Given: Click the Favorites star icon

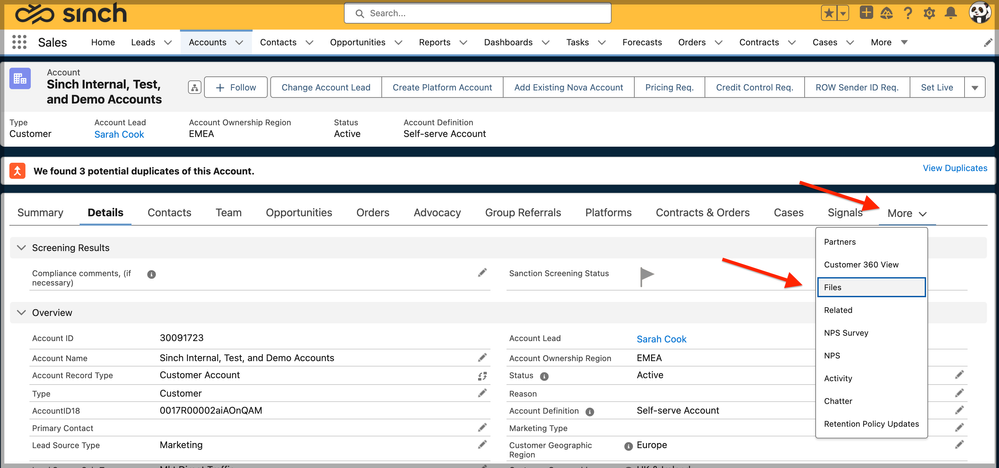Looking at the screenshot, I should coord(829,13).
